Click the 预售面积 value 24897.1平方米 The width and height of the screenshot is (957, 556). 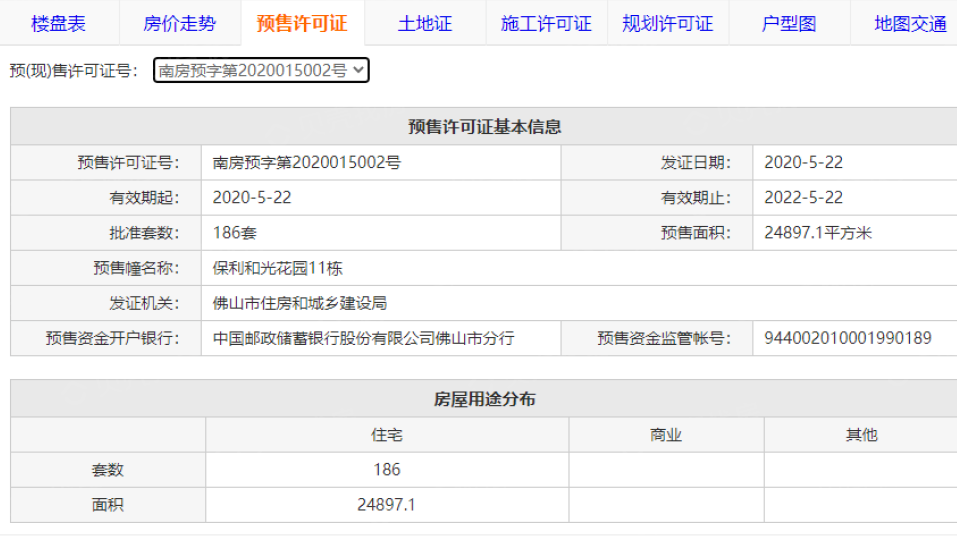coord(818,233)
